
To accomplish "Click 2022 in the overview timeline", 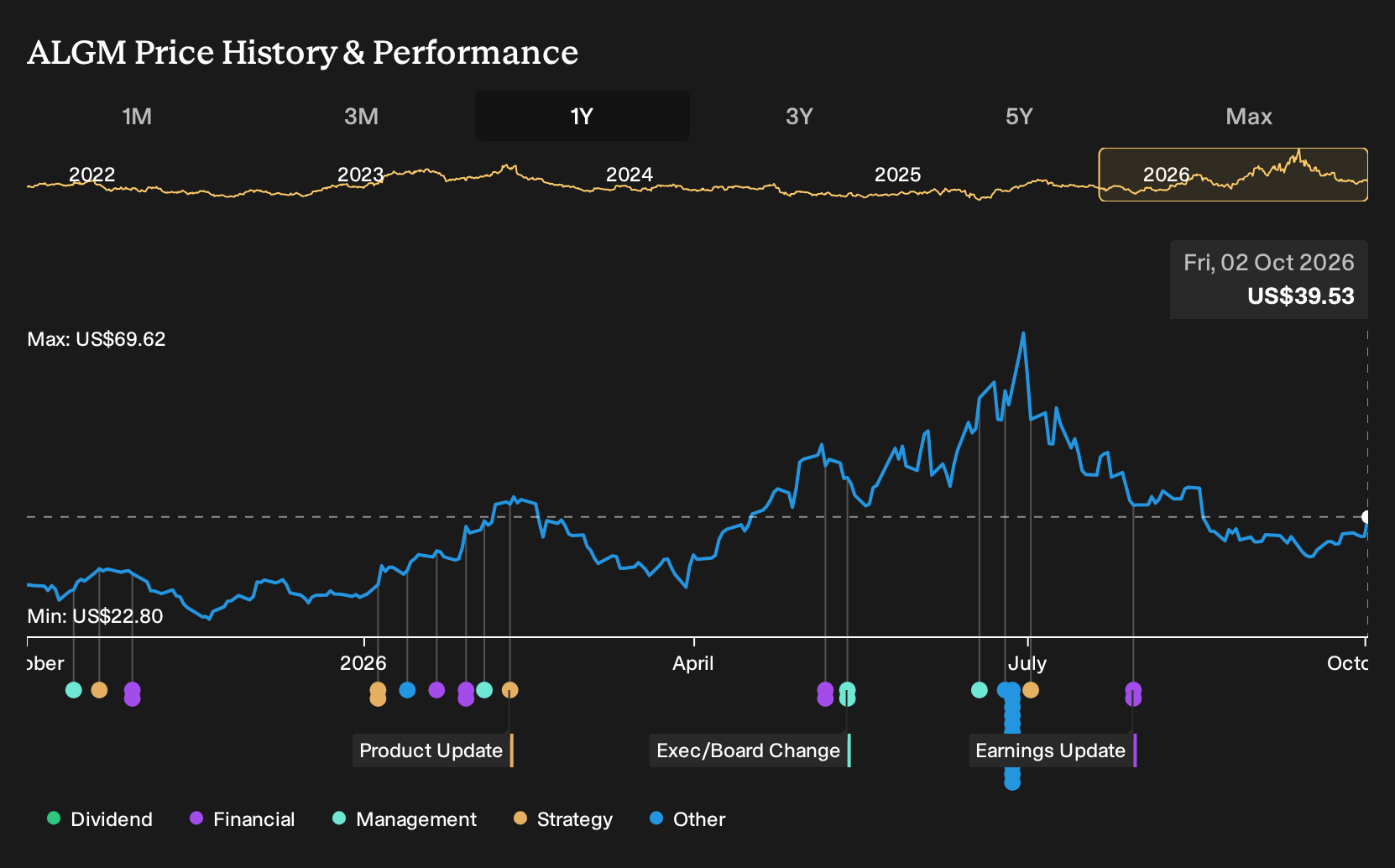I will coord(91,175).
